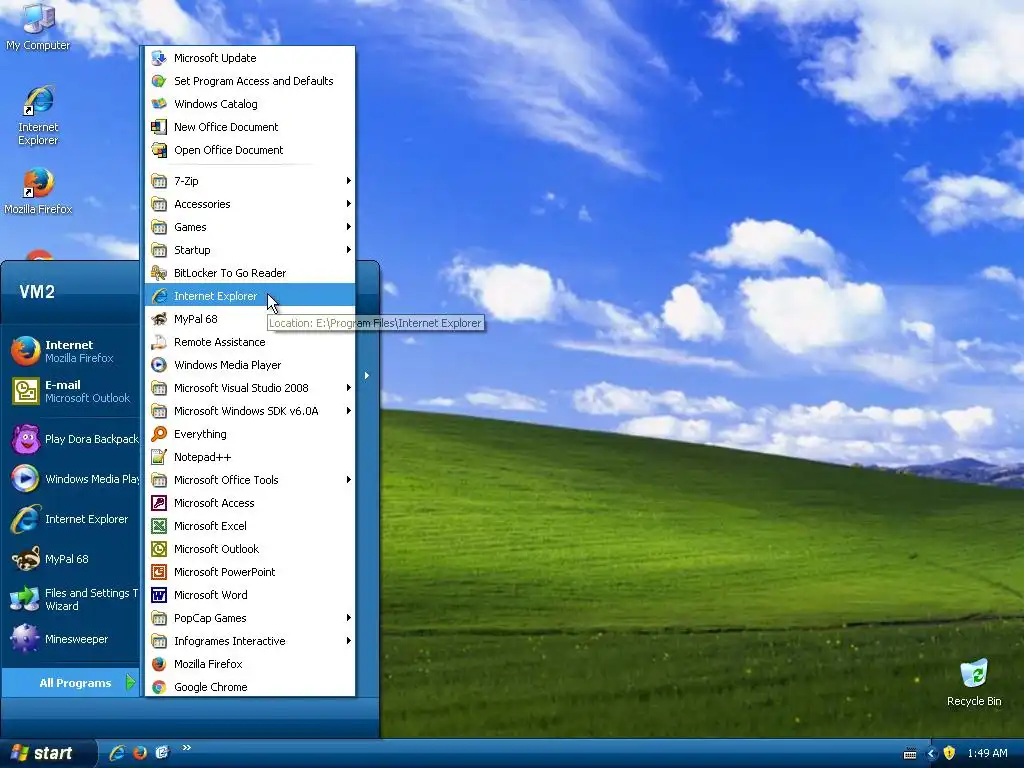
Task: Click BitLocker To Go Reader icon
Action: pos(159,273)
